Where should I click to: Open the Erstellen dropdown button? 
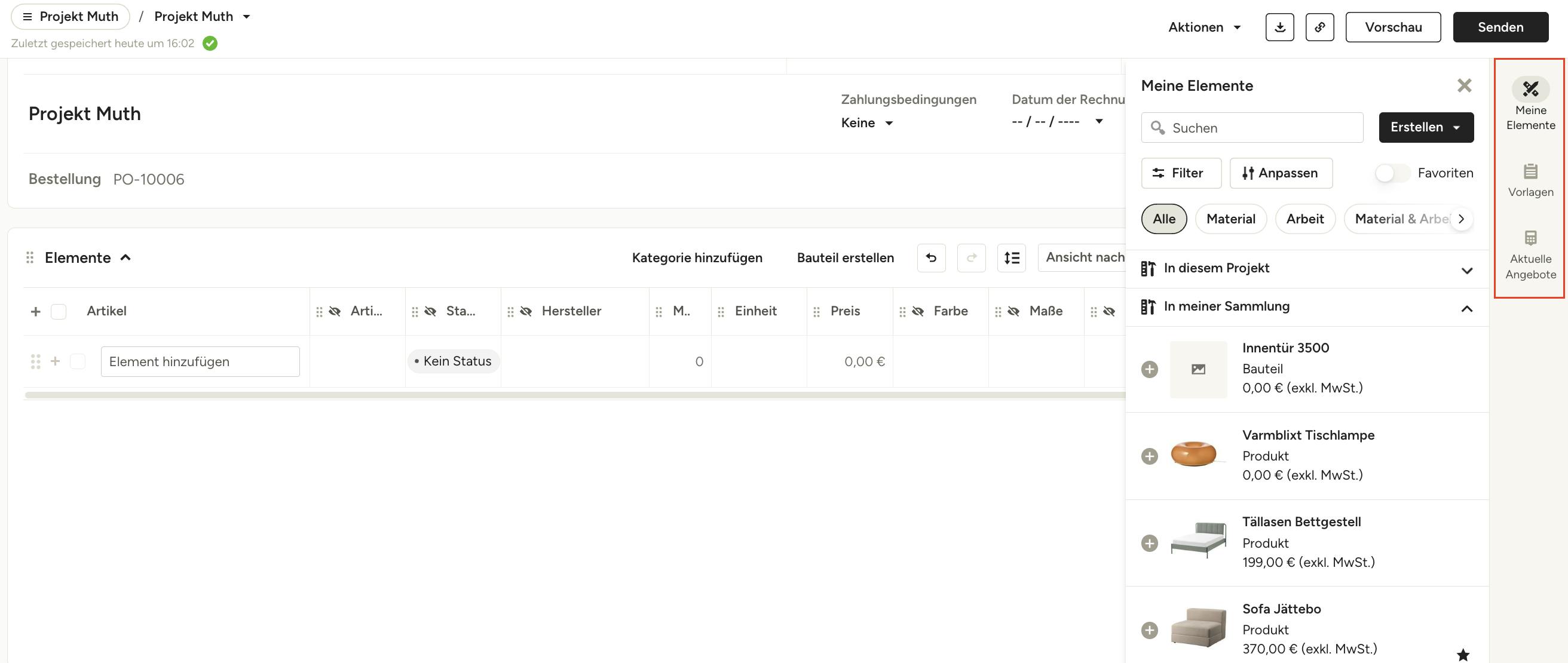coord(1426,128)
